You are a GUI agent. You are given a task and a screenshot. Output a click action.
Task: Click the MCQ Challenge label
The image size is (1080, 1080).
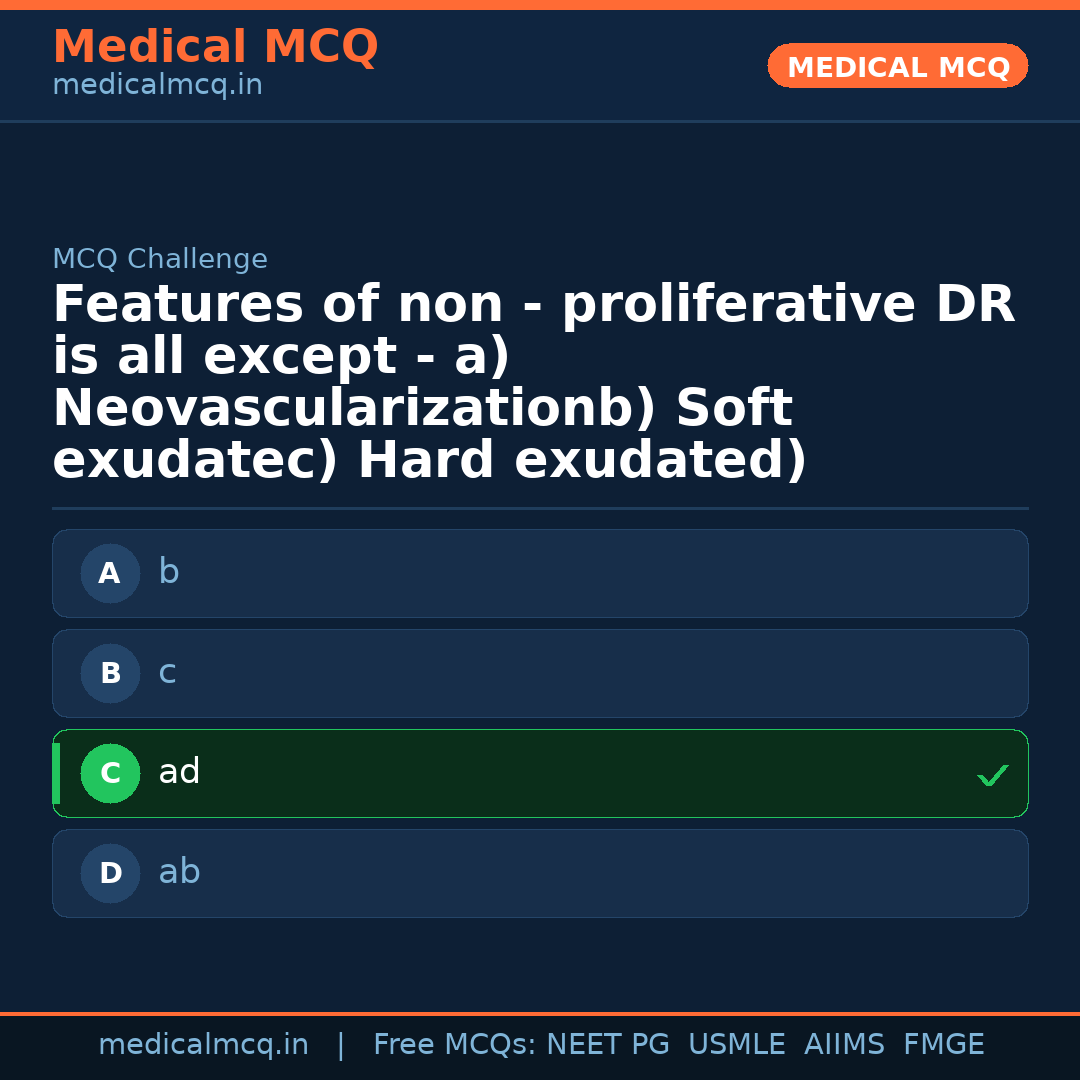coord(160,259)
